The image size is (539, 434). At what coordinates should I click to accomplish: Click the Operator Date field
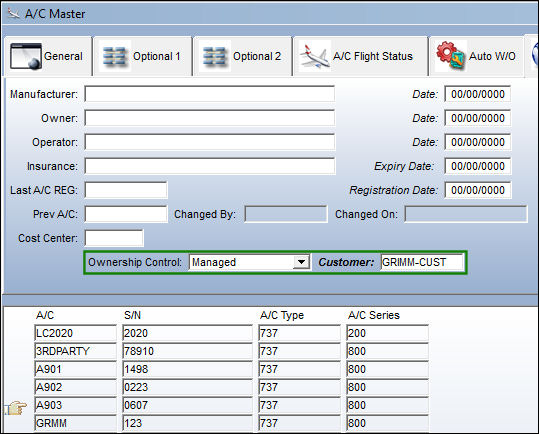(x=477, y=142)
